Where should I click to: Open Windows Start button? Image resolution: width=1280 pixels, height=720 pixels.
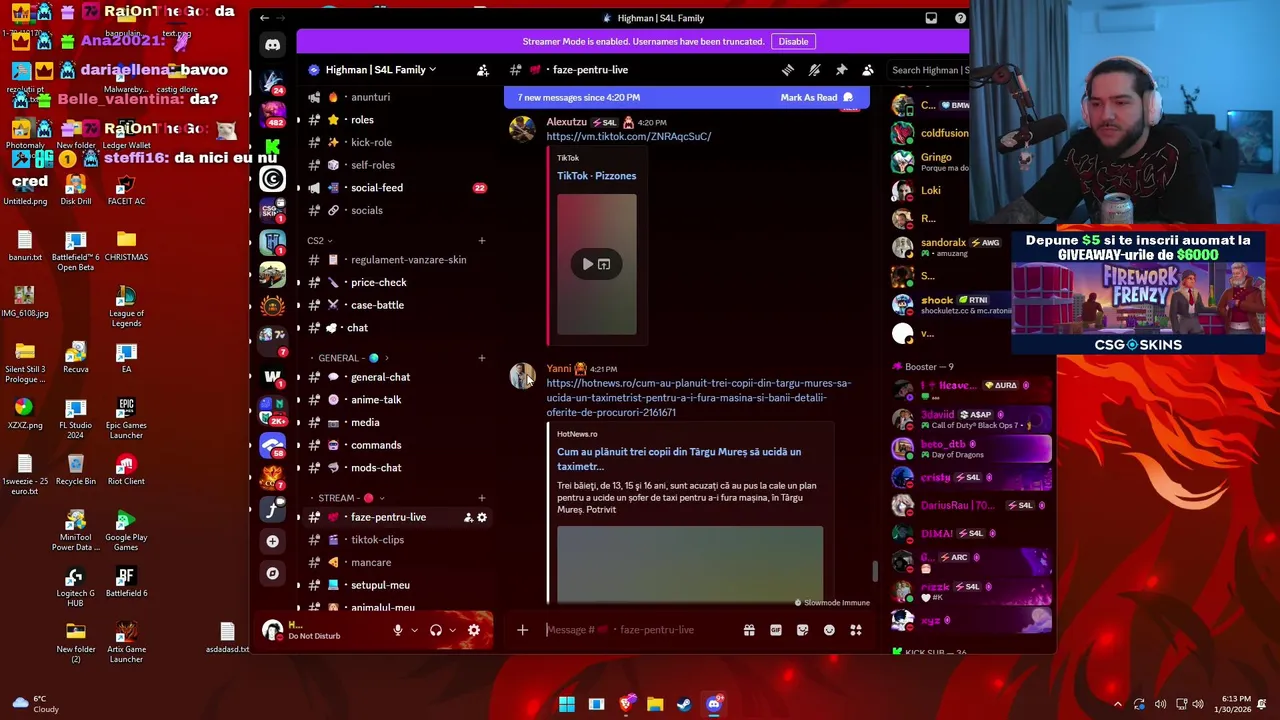567,704
